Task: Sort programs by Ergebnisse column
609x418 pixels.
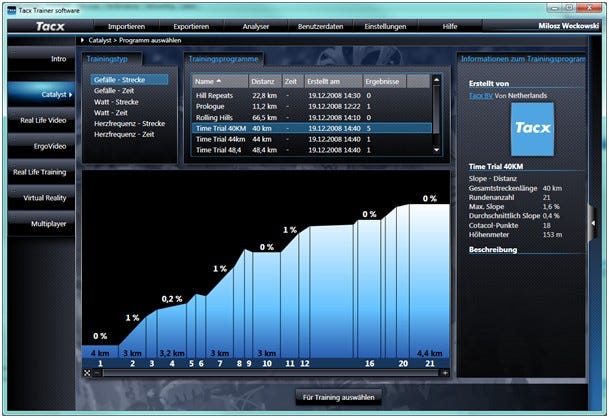Action: pos(384,81)
